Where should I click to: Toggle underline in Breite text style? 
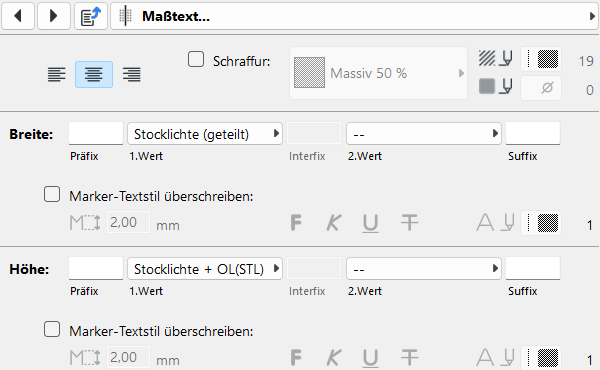[x=370, y=223]
